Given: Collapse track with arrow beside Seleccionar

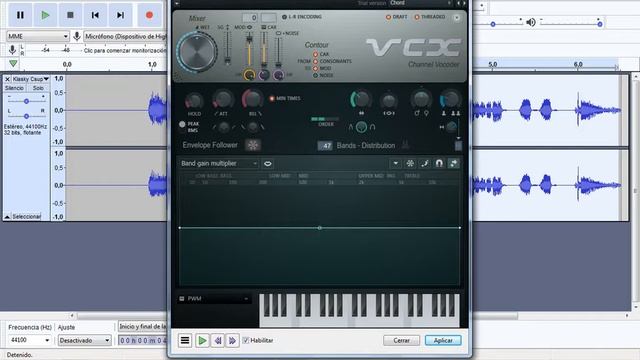Looking at the screenshot, I should click(x=7, y=216).
